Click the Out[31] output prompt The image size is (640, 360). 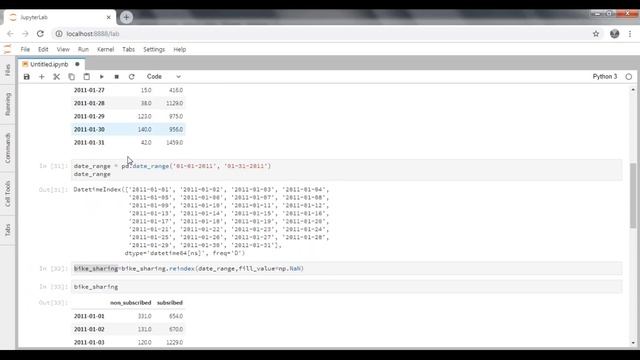coord(53,190)
